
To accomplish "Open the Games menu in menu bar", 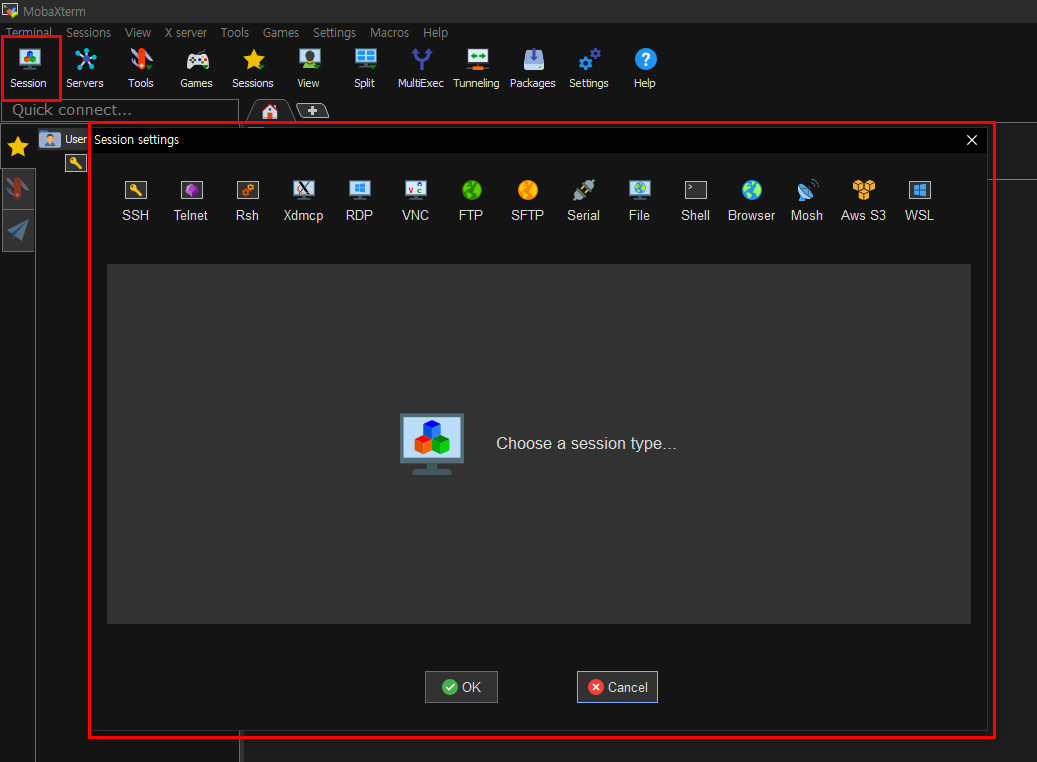I will coord(280,32).
